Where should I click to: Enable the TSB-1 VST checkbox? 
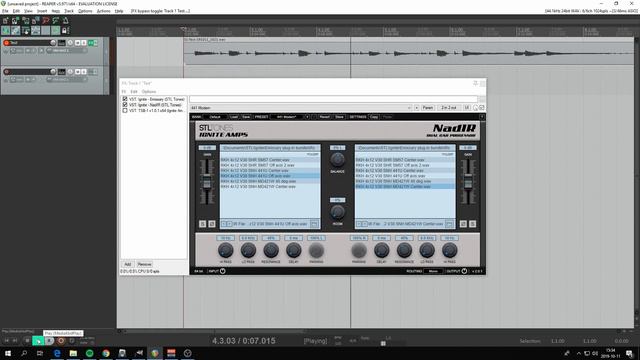125,111
